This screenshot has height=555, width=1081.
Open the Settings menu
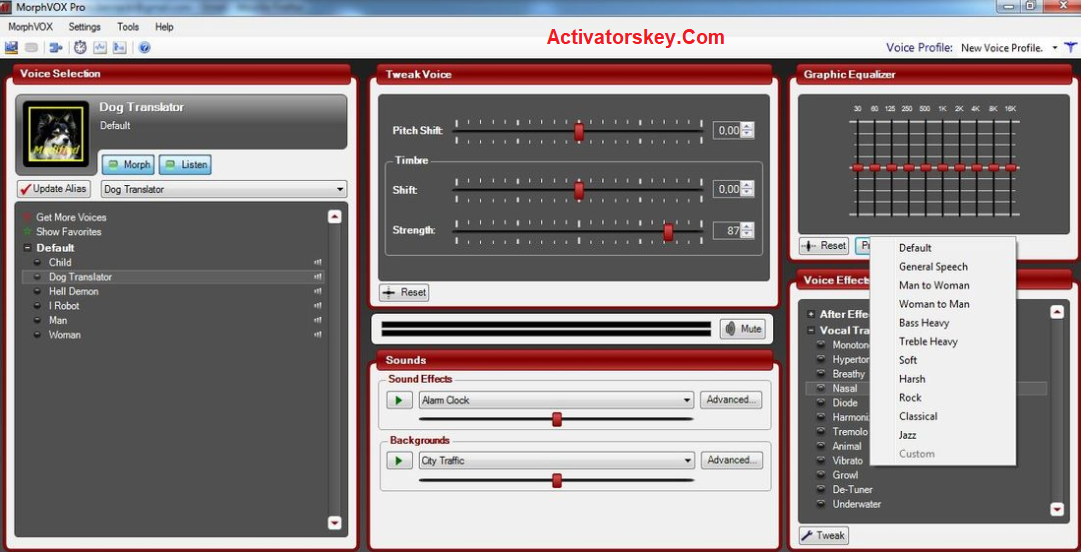coord(84,27)
